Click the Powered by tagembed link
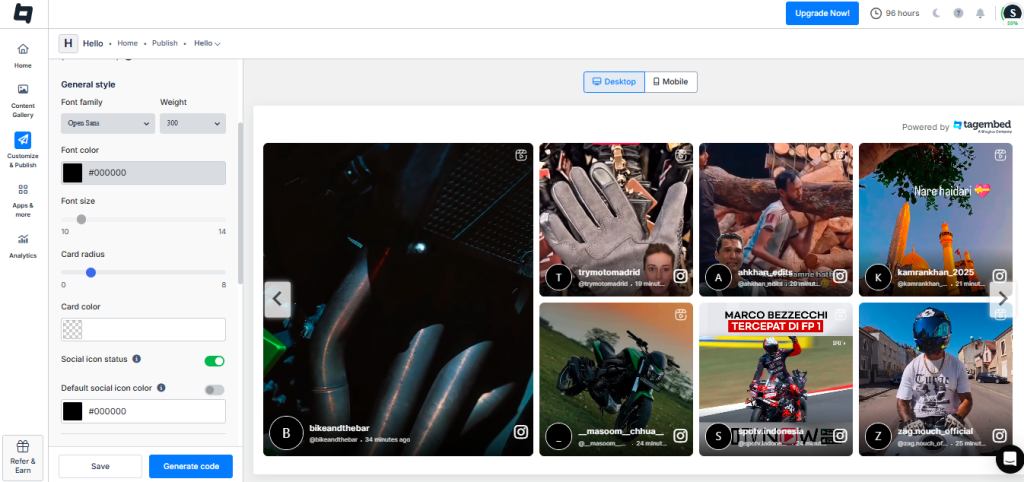 [956, 127]
